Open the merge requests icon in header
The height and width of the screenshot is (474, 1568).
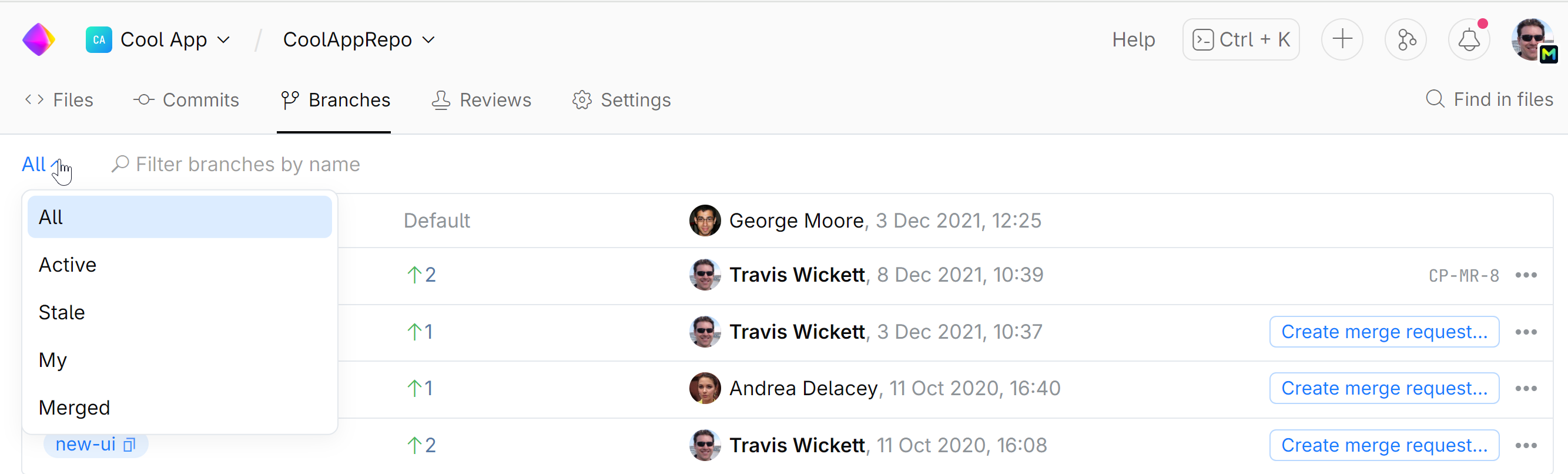(x=1405, y=39)
